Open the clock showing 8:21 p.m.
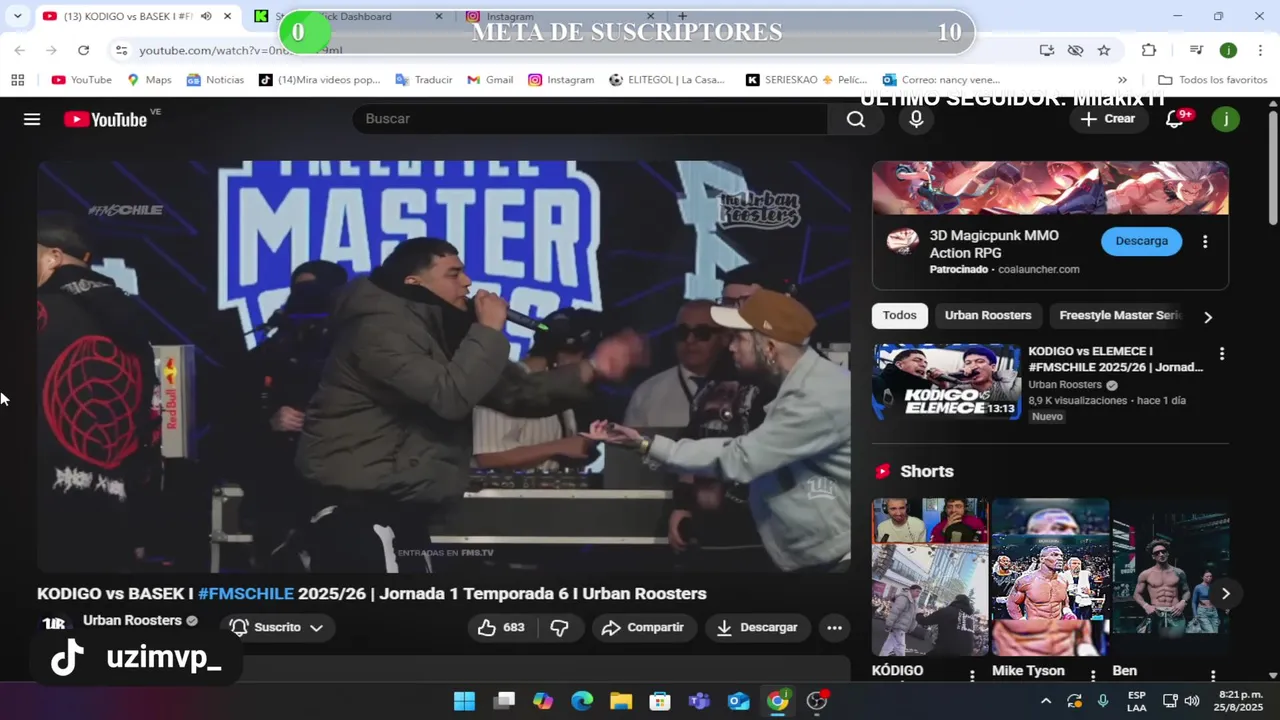 pyautogui.click(x=1241, y=701)
